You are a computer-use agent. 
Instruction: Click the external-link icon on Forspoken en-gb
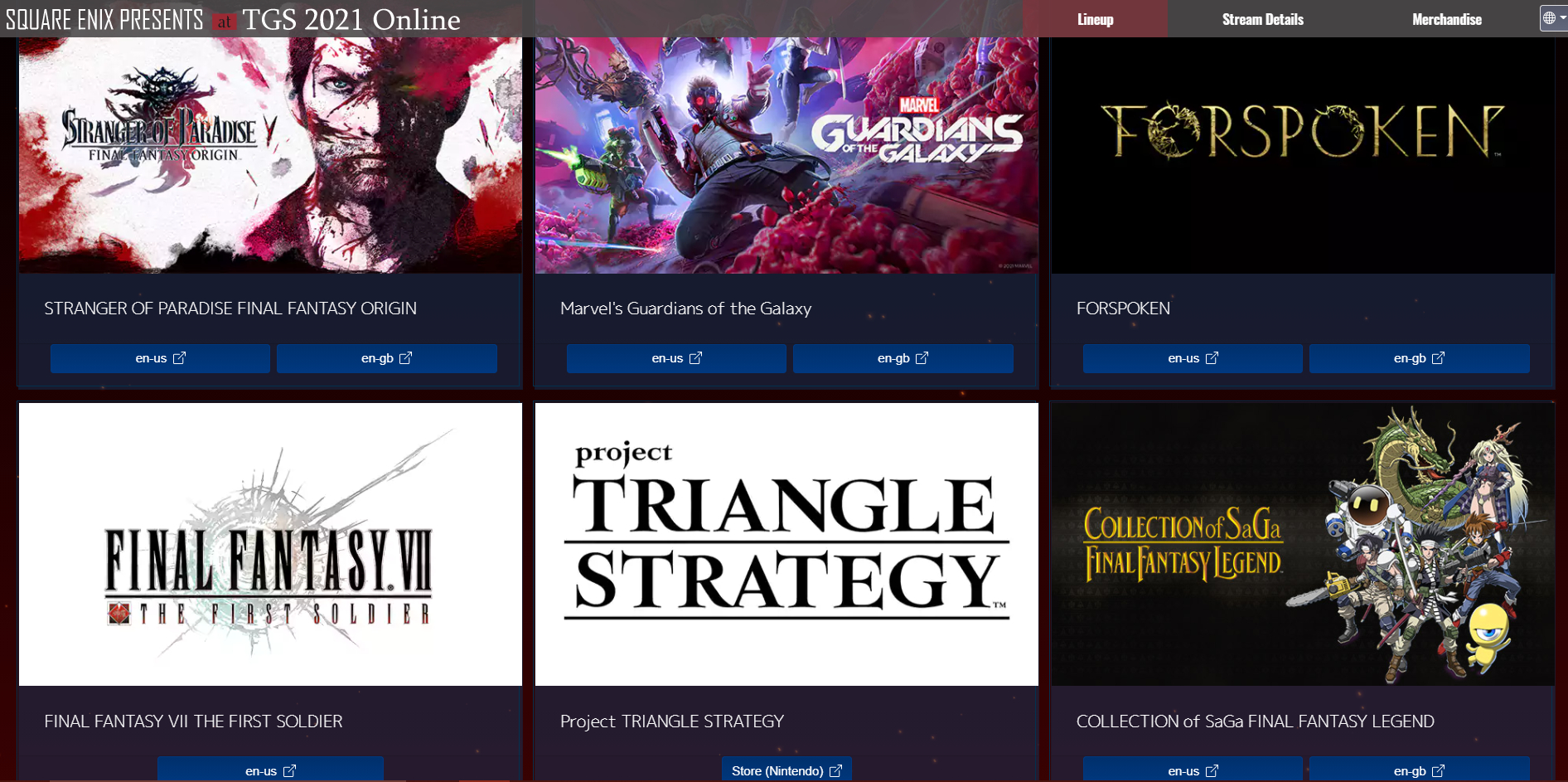pyautogui.click(x=1438, y=358)
